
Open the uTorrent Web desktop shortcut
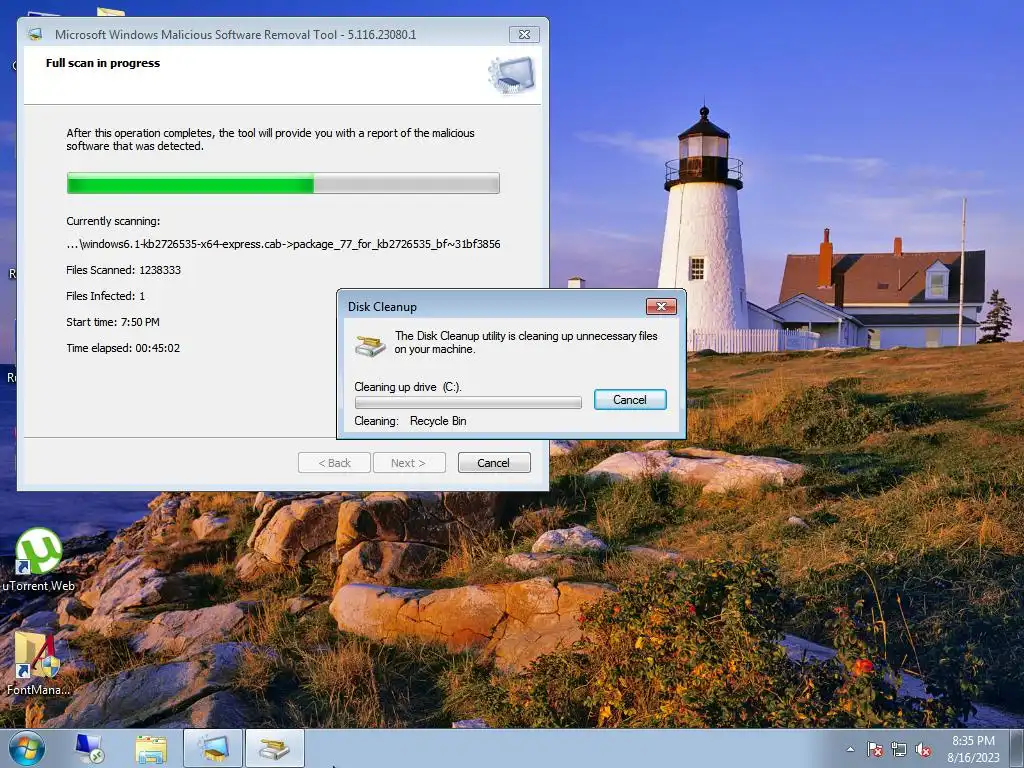(x=39, y=560)
